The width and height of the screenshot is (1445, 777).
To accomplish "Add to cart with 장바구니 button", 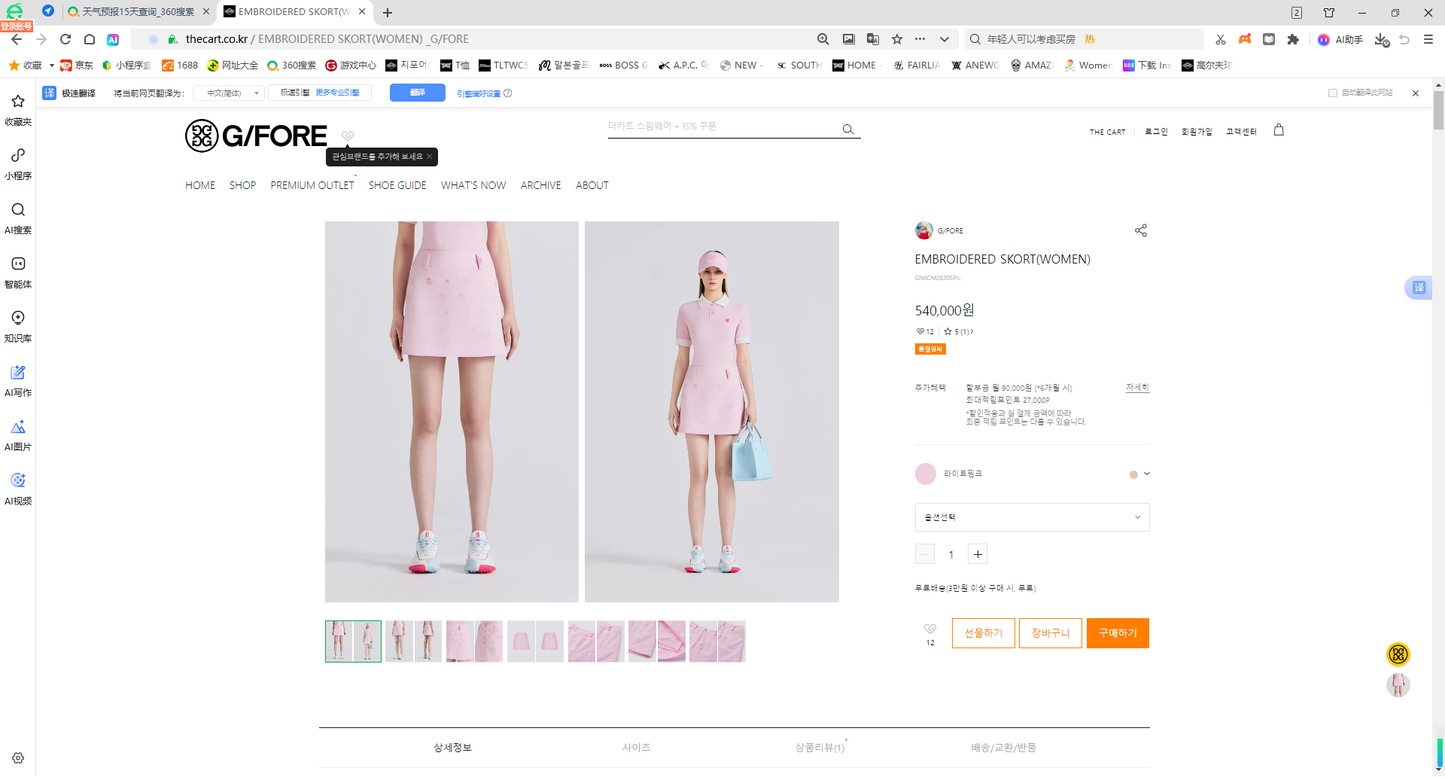I will tap(1050, 633).
